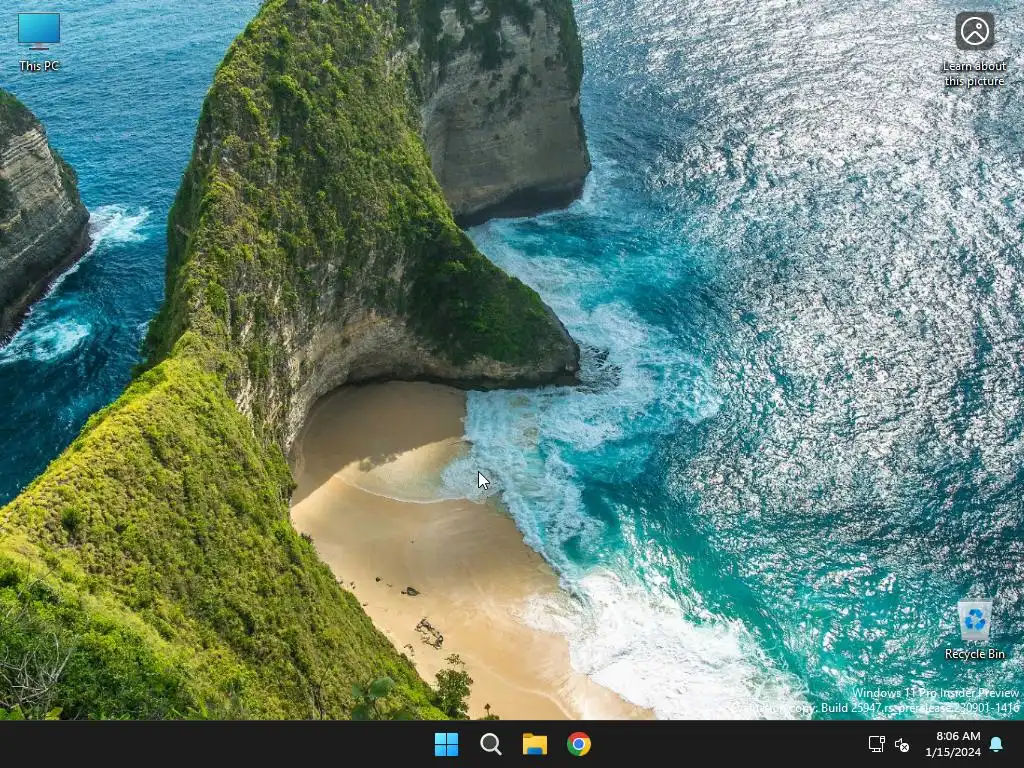
Task: Open File Explorer from the taskbar
Action: (535, 744)
